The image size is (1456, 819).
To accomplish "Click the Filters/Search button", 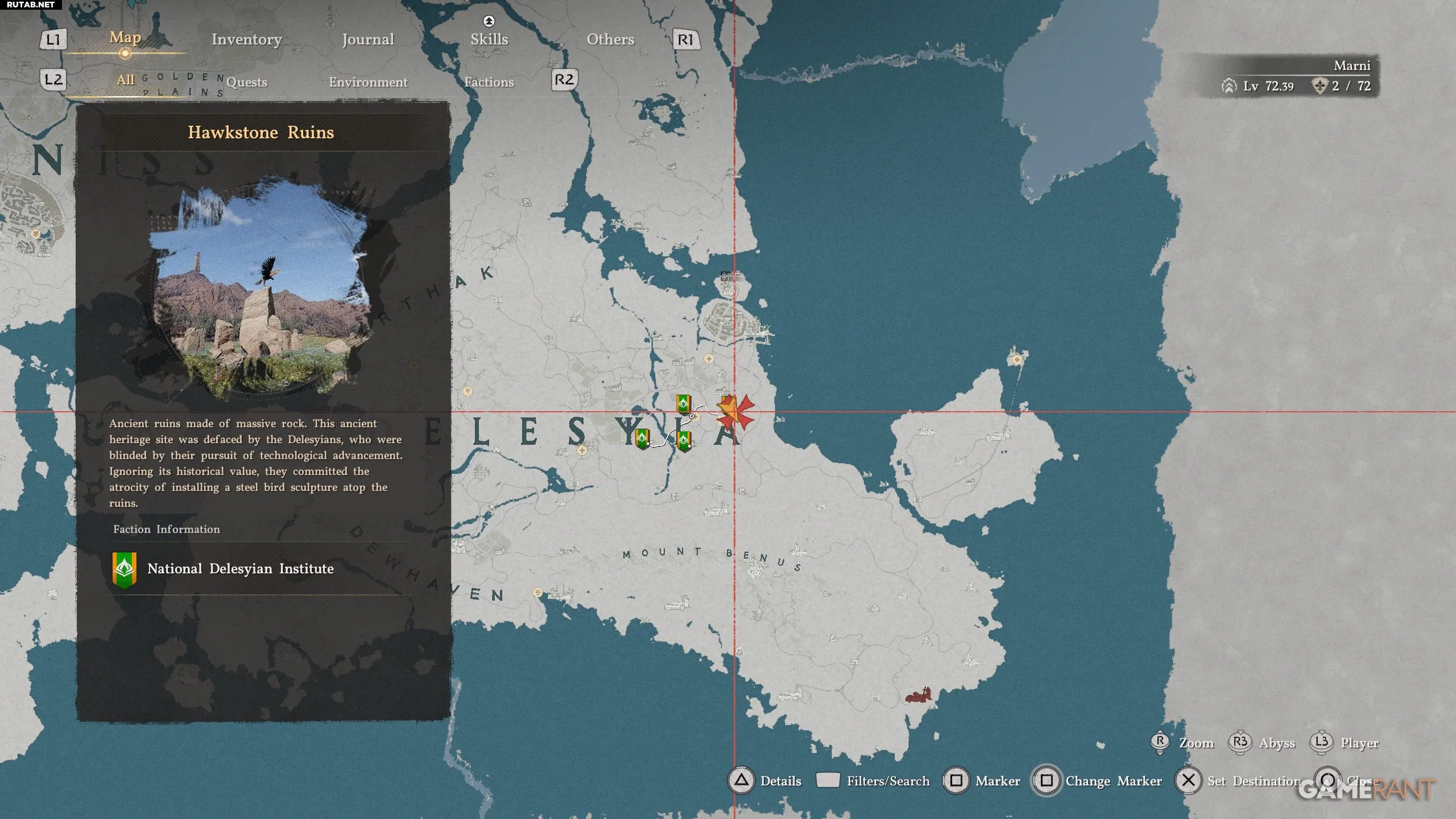I will [873, 780].
